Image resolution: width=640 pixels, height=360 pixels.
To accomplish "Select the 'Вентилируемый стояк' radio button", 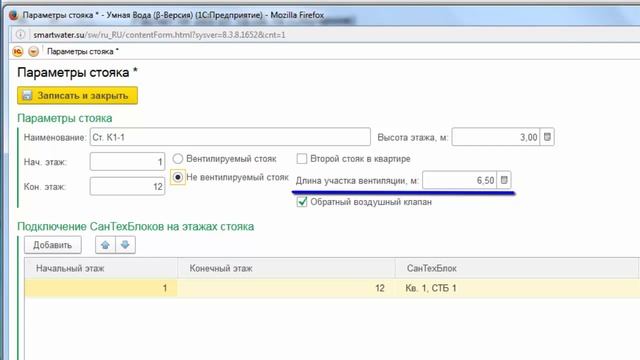I will pos(178,158).
